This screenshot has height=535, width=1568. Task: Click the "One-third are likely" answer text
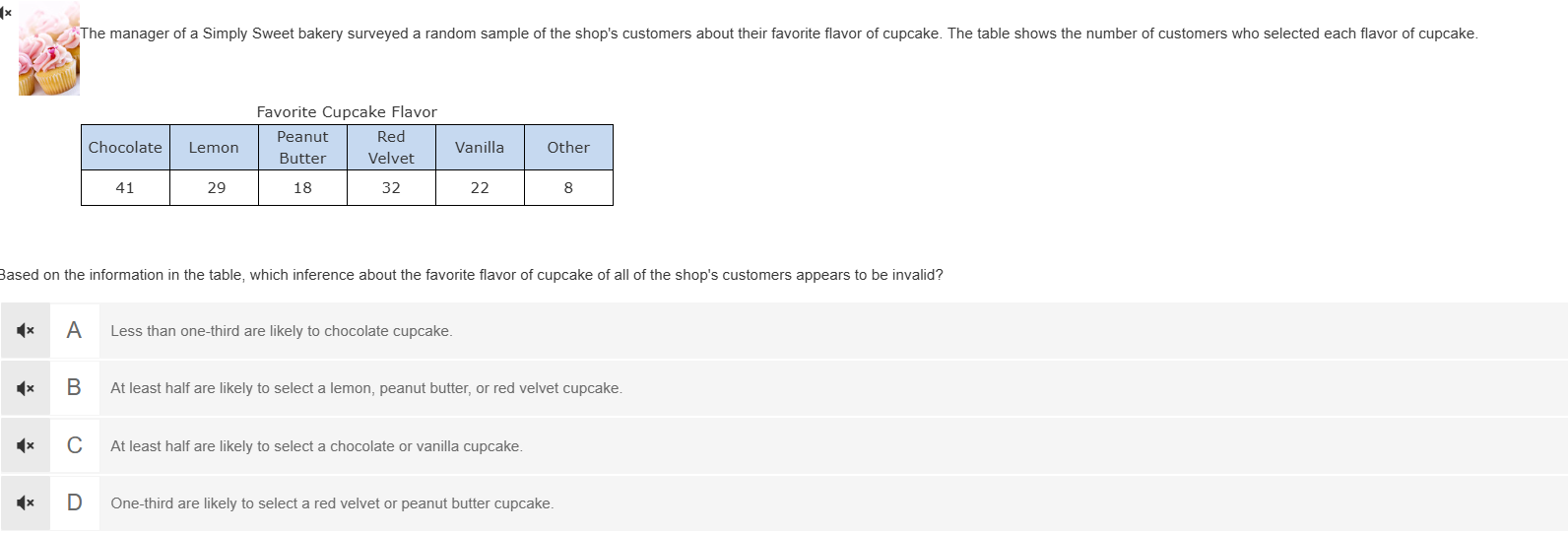[332, 503]
